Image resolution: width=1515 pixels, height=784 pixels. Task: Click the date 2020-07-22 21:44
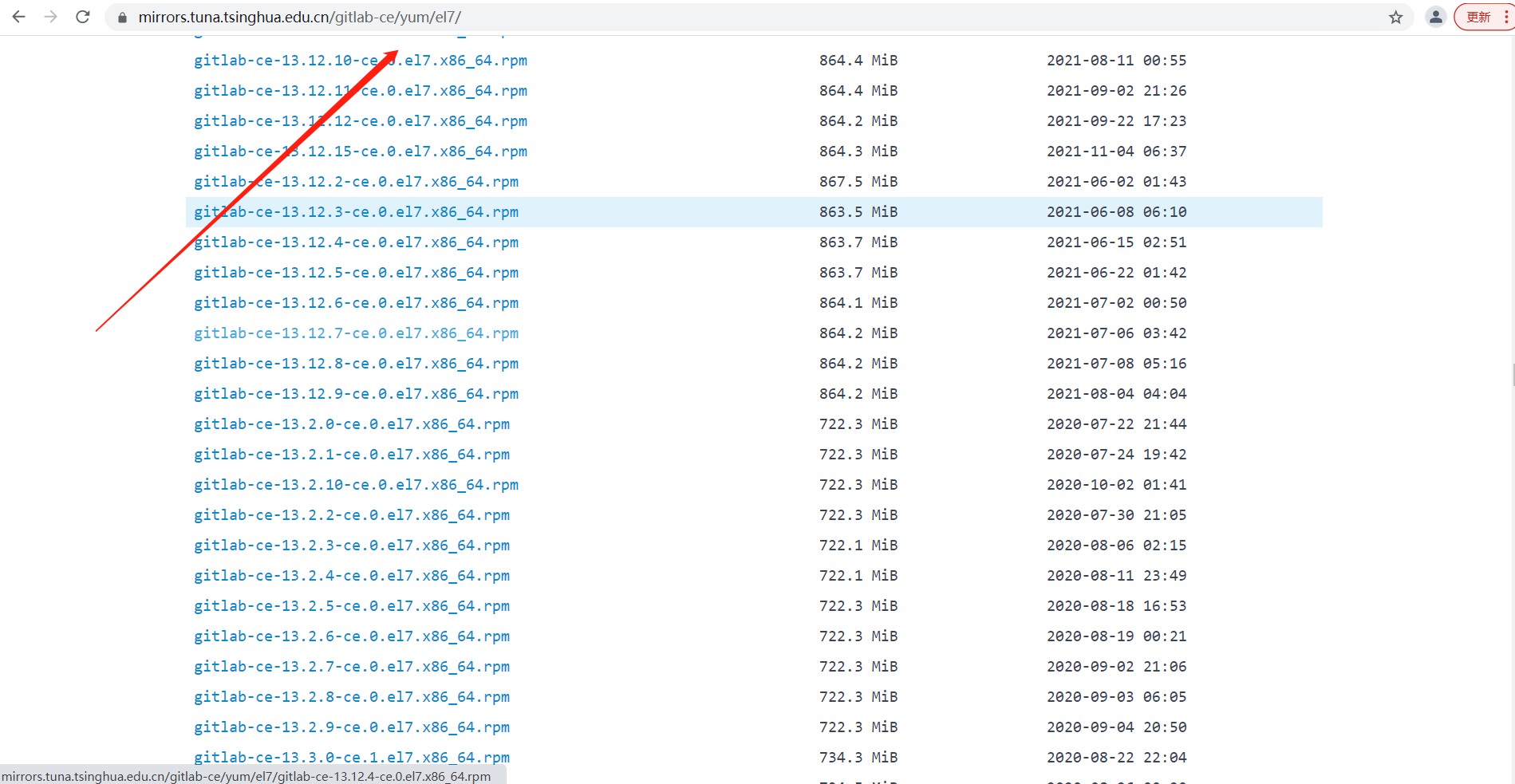click(1117, 424)
